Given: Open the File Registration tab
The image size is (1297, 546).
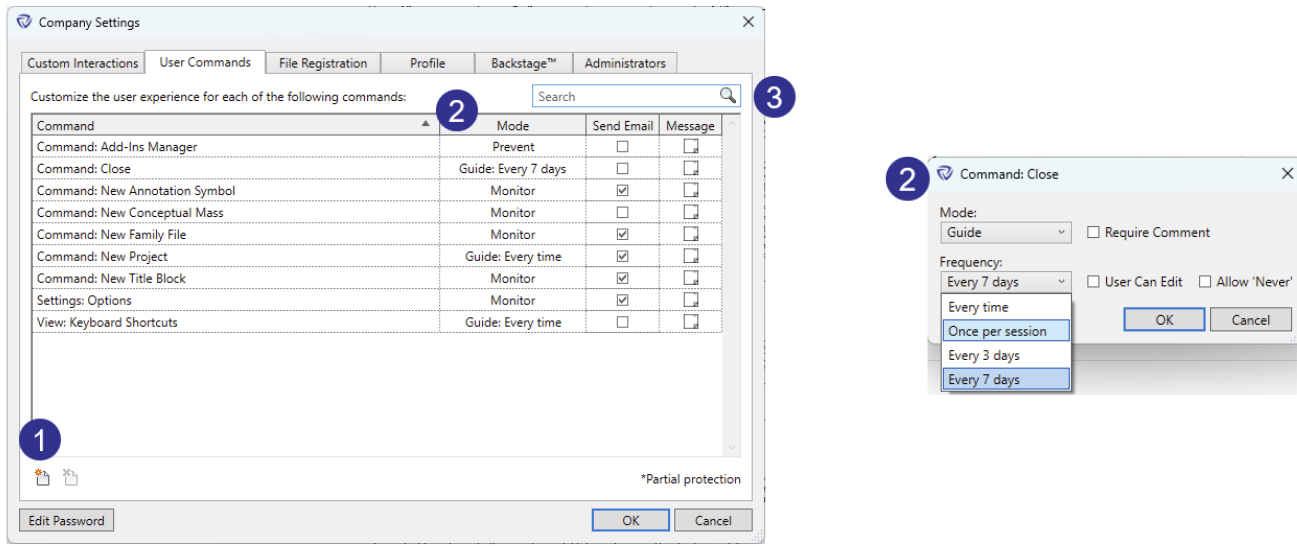Looking at the screenshot, I should click(x=323, y=63).
